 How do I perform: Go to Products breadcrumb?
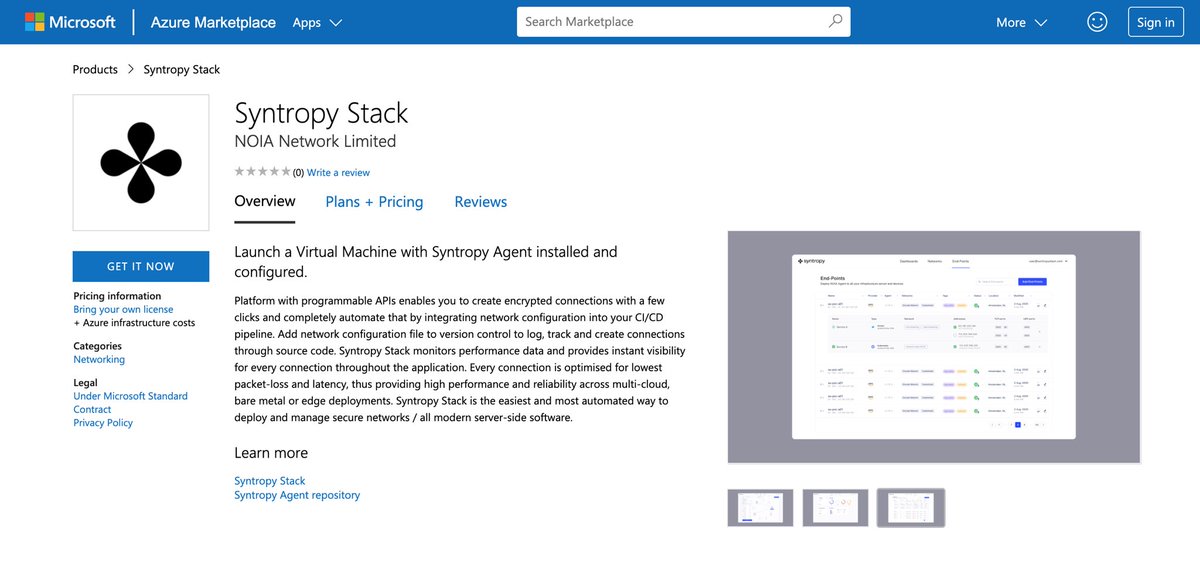pyautogui.click(x=95, y=69)
